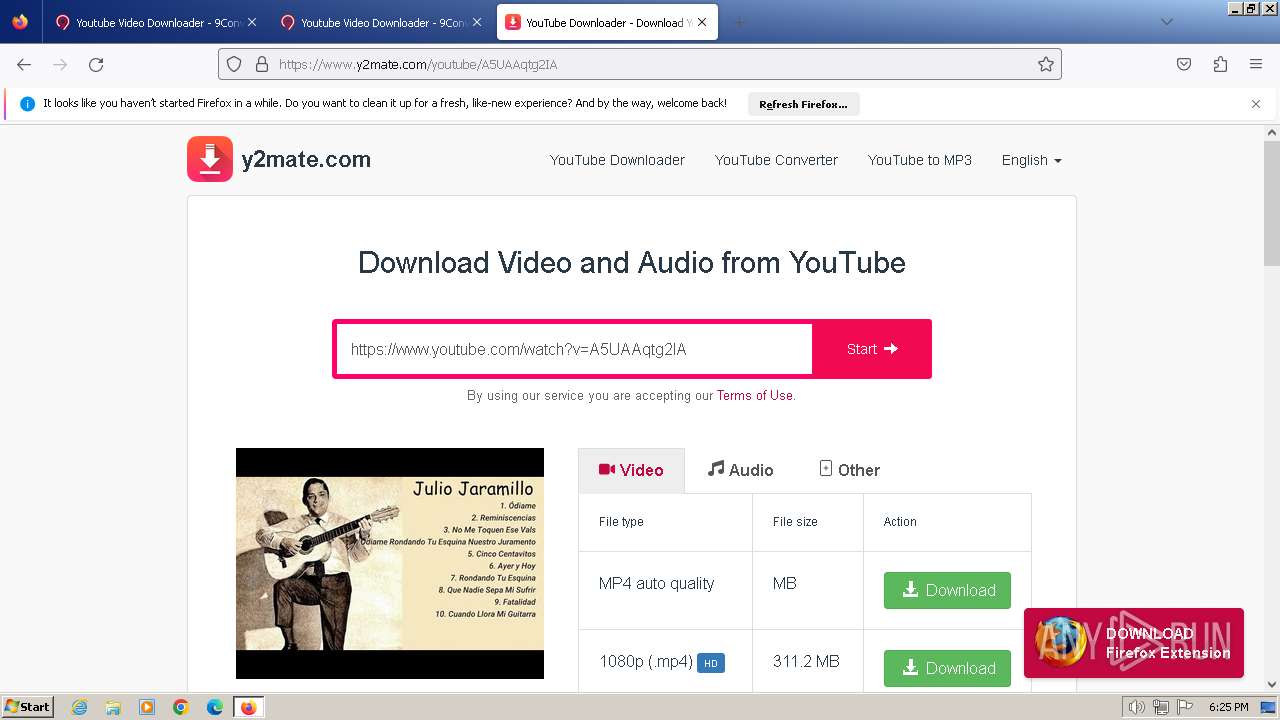Click the MP4 auto quality label

tap(656, 583)
